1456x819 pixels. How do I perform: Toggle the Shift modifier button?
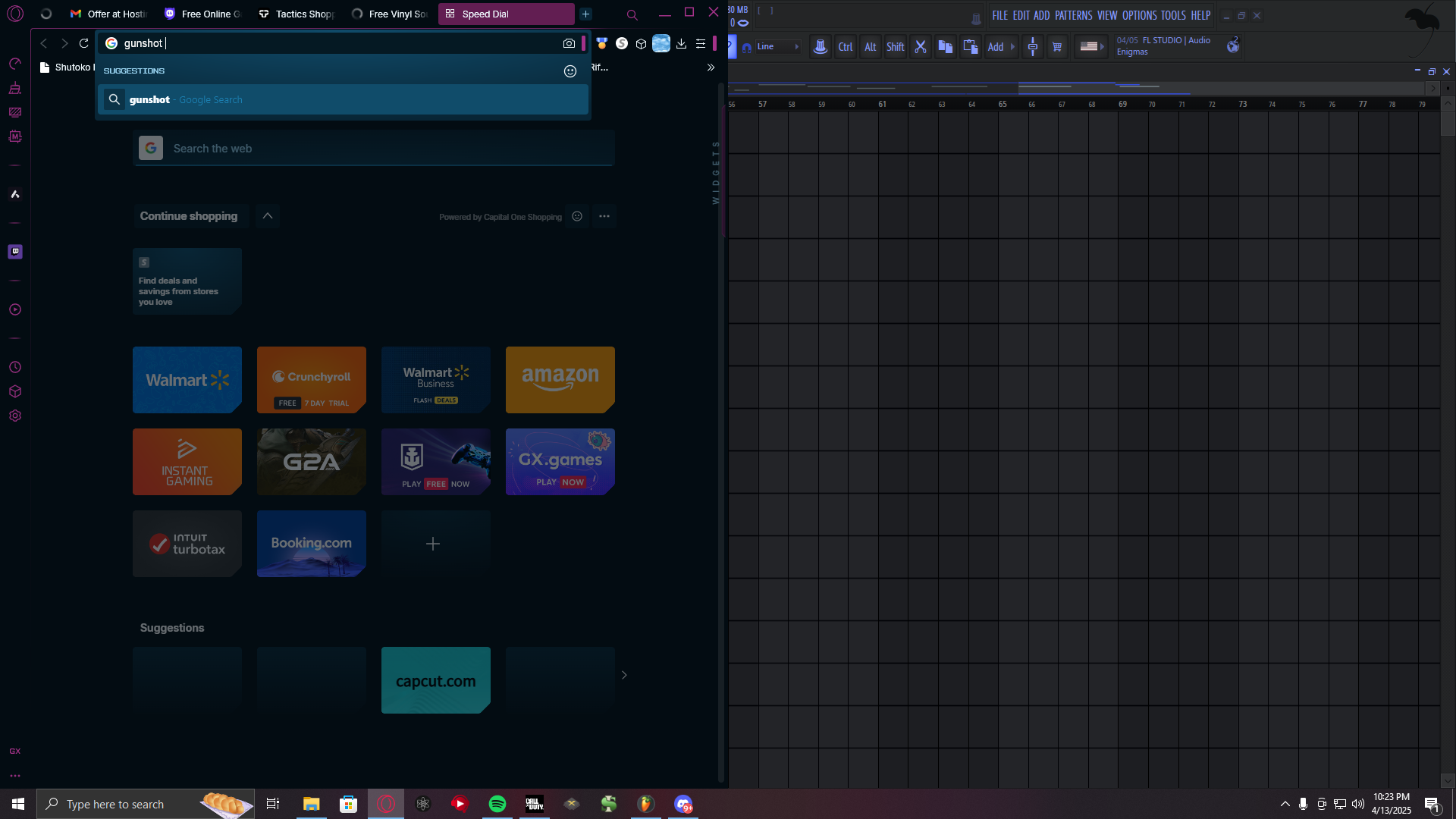895,47
